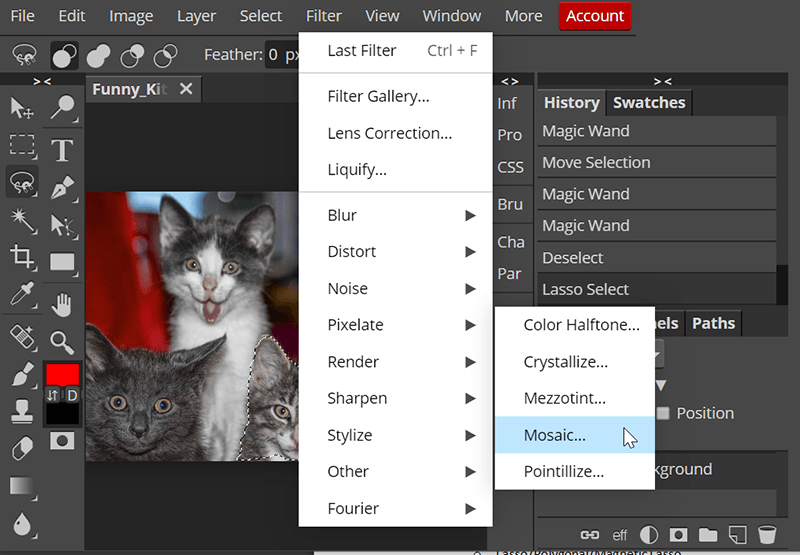Select the Move tool
Viewport: 800px width, 555px height.
click(x=21, y=107)
